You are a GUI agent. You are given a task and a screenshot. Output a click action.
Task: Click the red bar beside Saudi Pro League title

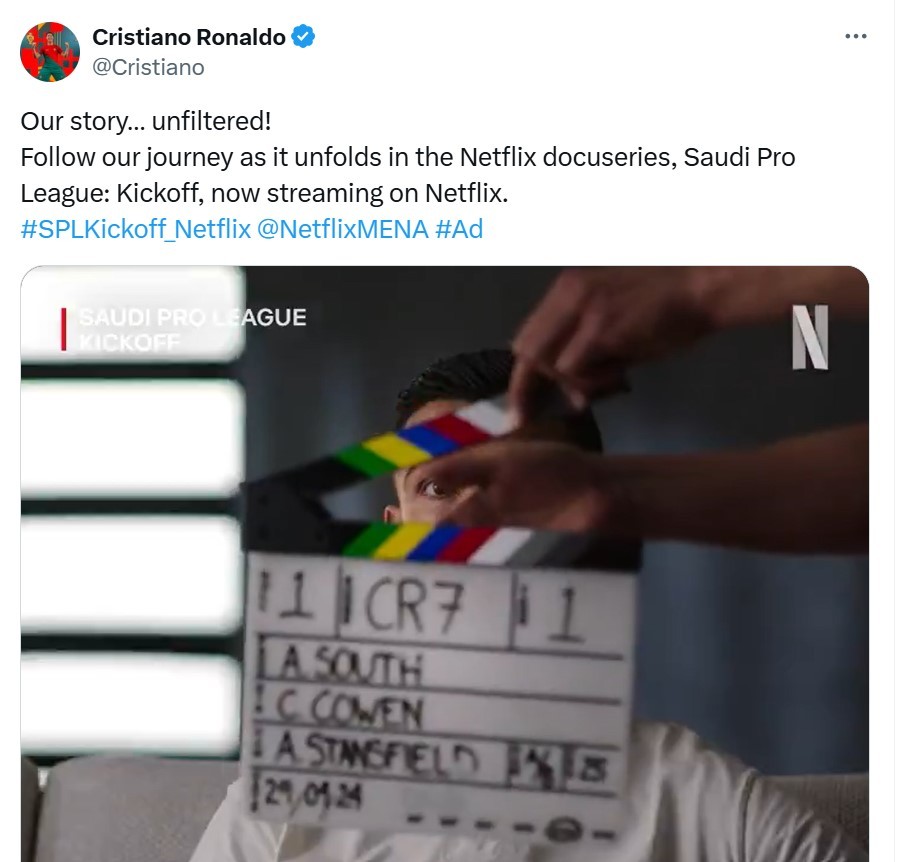[64, 329]
